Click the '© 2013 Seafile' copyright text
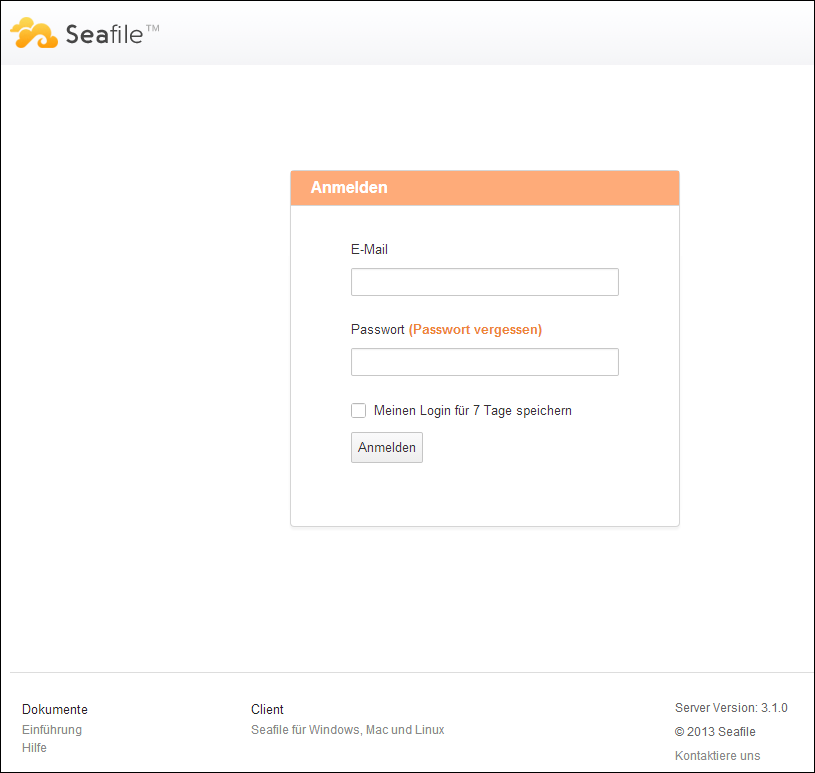 (x=715, y=732)
